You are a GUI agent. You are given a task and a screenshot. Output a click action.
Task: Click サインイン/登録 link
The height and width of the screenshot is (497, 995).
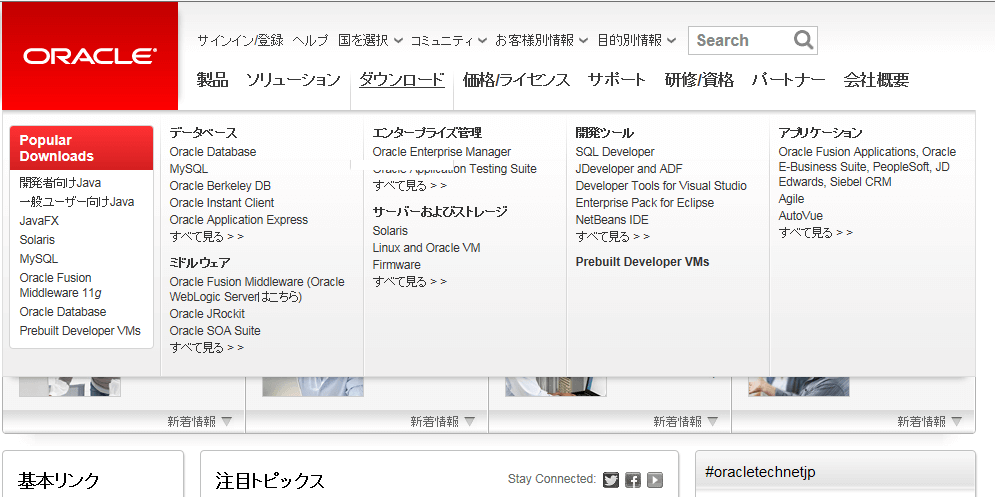tap(241, 41)
